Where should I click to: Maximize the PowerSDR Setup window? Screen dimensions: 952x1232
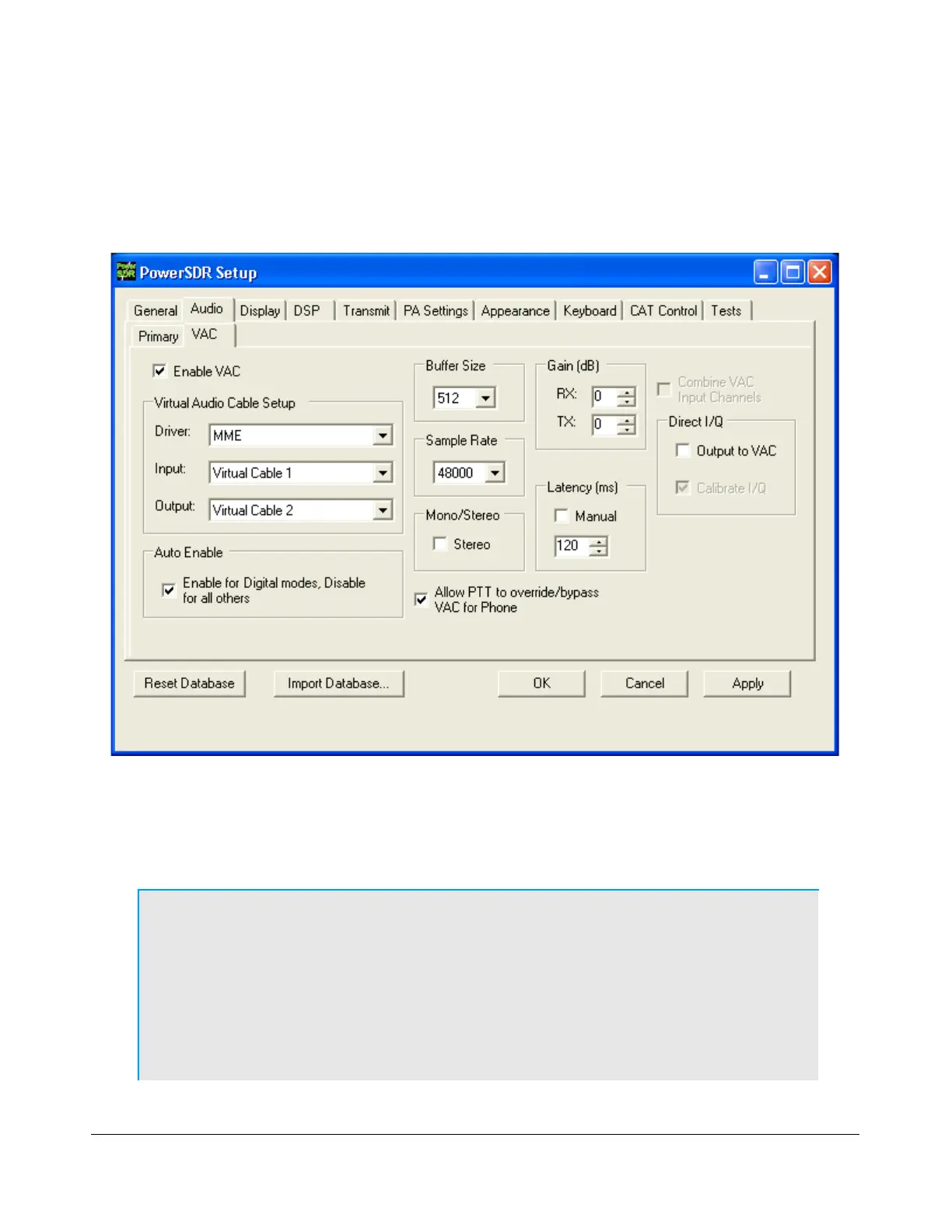(793, 272)
